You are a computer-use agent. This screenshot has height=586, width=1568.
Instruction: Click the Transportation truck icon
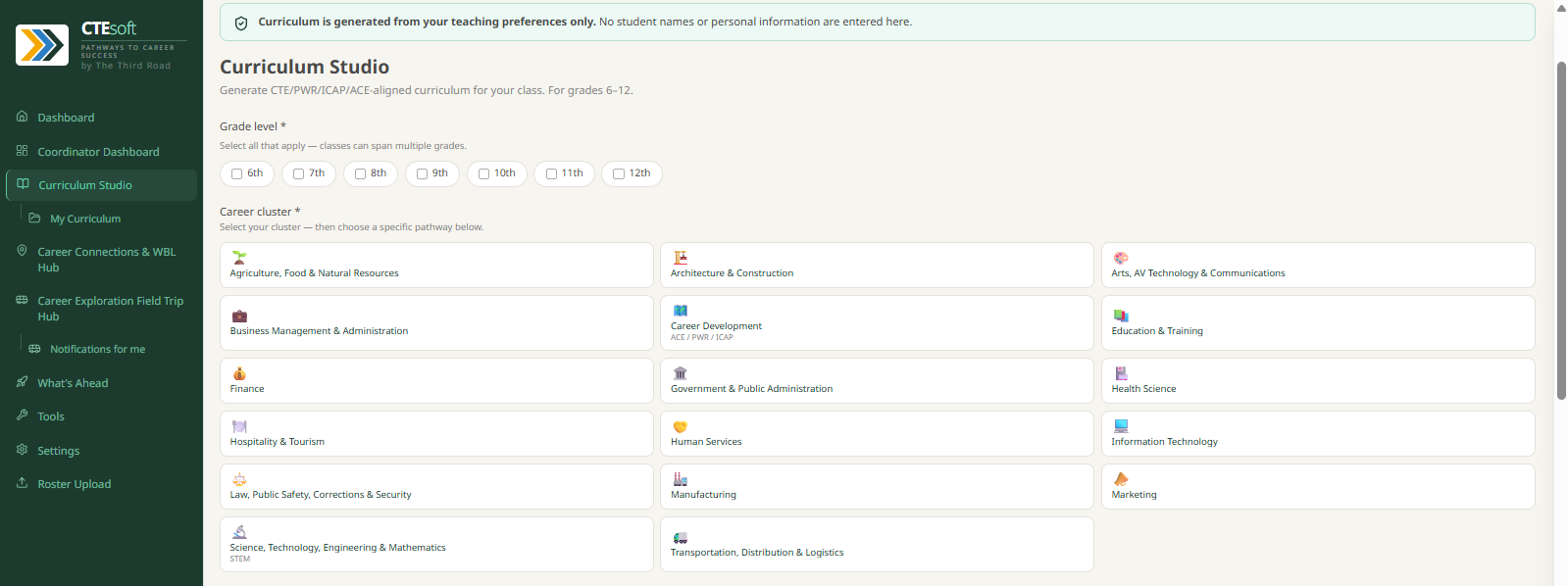click(x=680, y=537)
